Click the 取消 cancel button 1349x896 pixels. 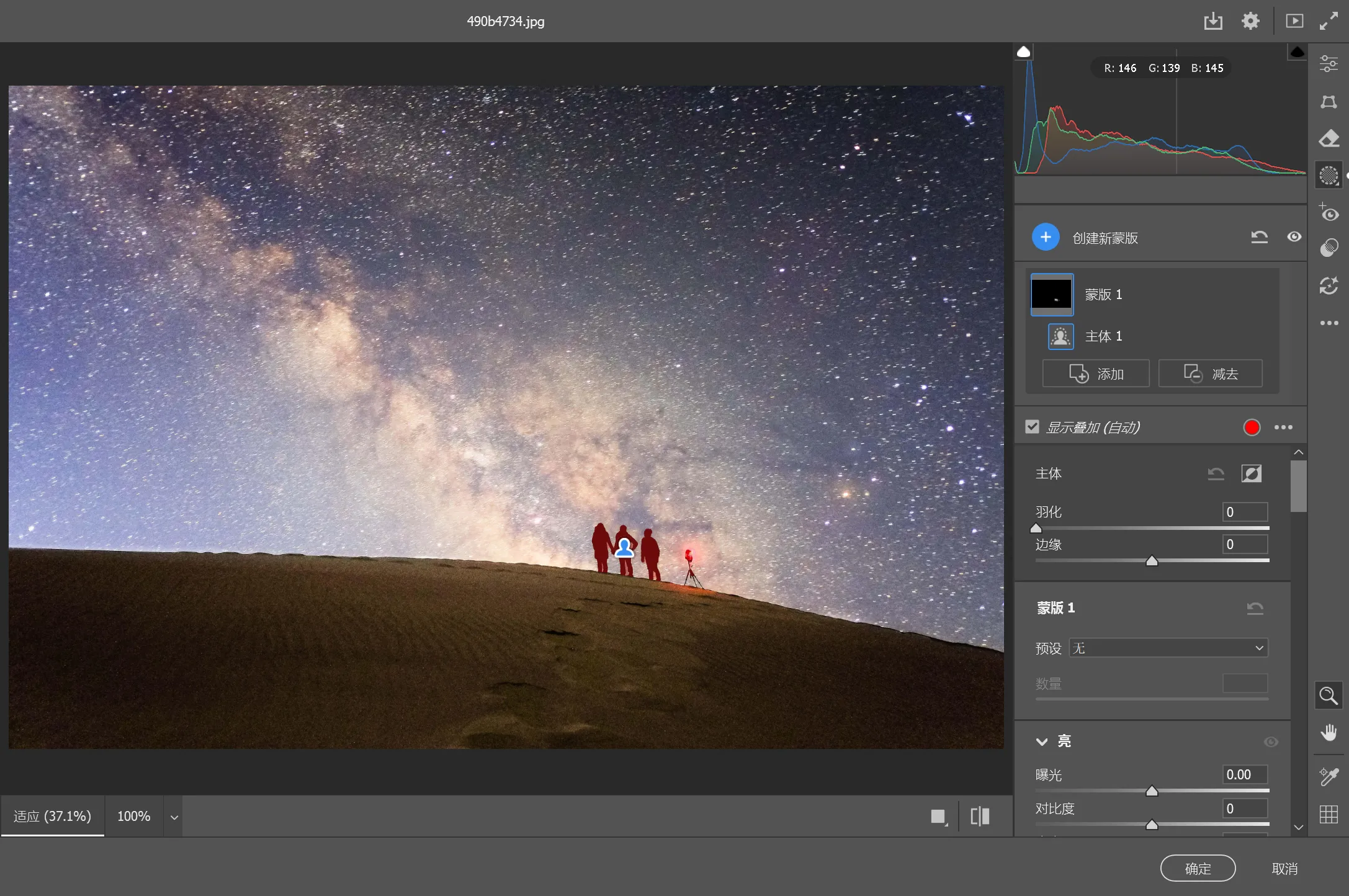pos(1284,868)
